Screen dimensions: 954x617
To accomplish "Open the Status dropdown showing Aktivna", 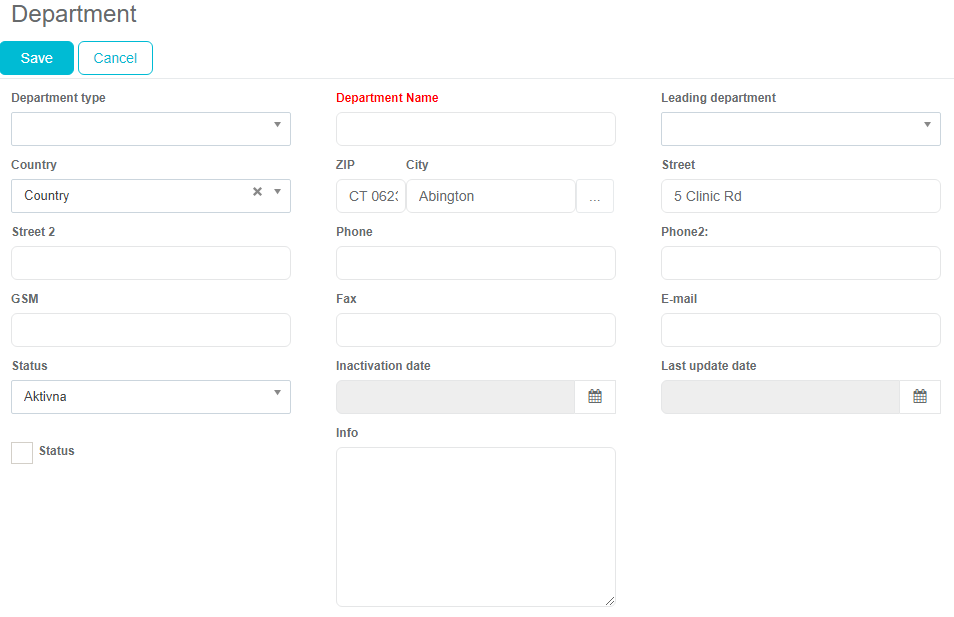I will coord(151,397).
